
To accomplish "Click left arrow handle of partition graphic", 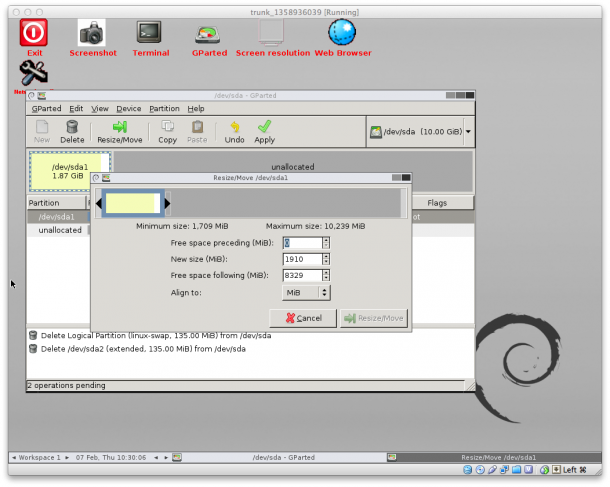I will 98,203.
